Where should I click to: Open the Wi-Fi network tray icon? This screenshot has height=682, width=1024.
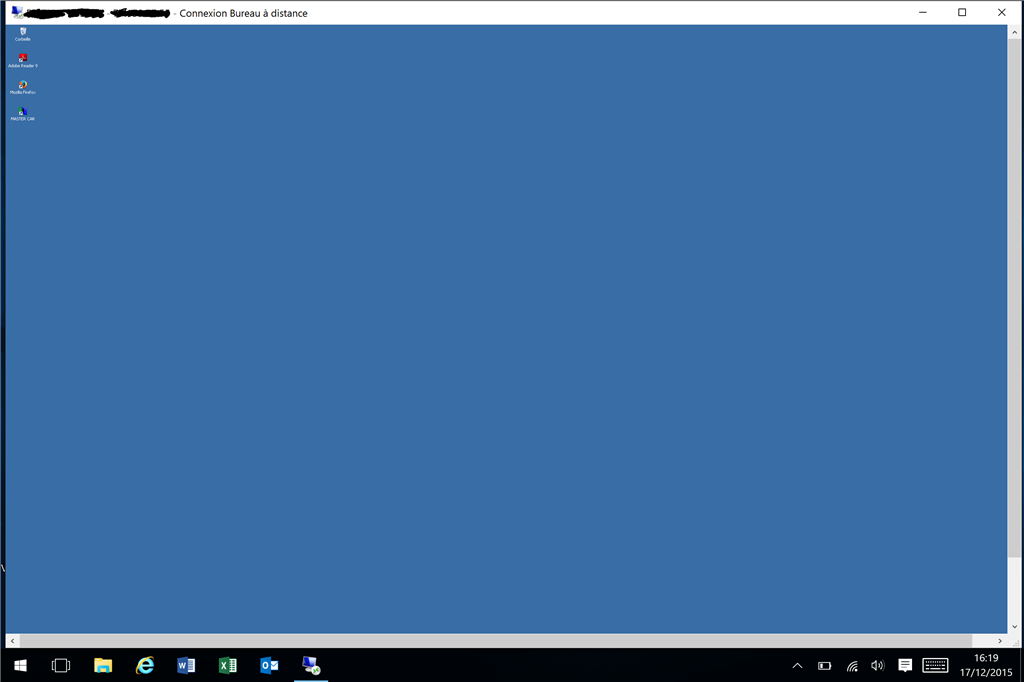852,666
